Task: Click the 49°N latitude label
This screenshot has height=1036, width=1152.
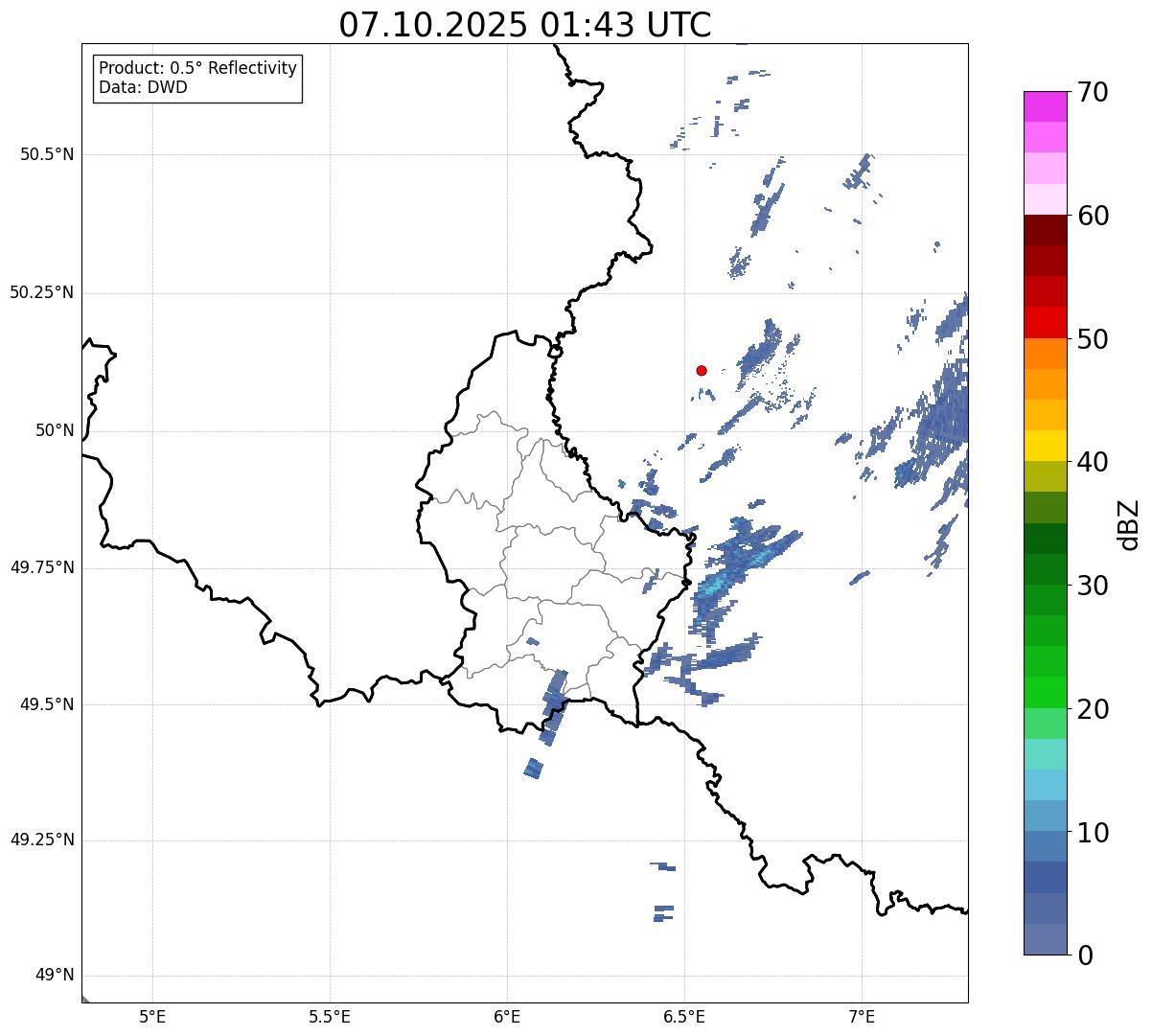Action: (x=55, y=976)
